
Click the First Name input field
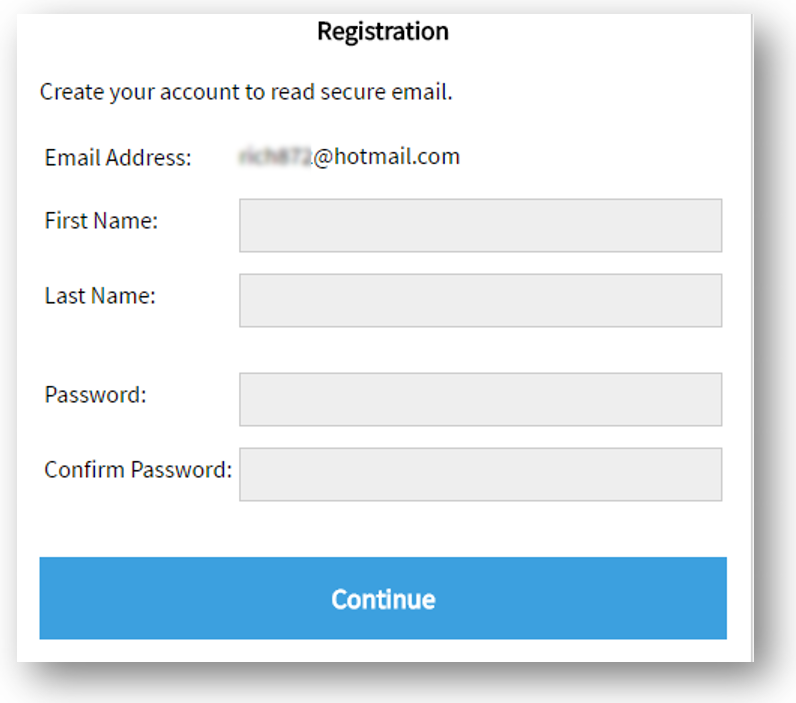tap(480, 225)
